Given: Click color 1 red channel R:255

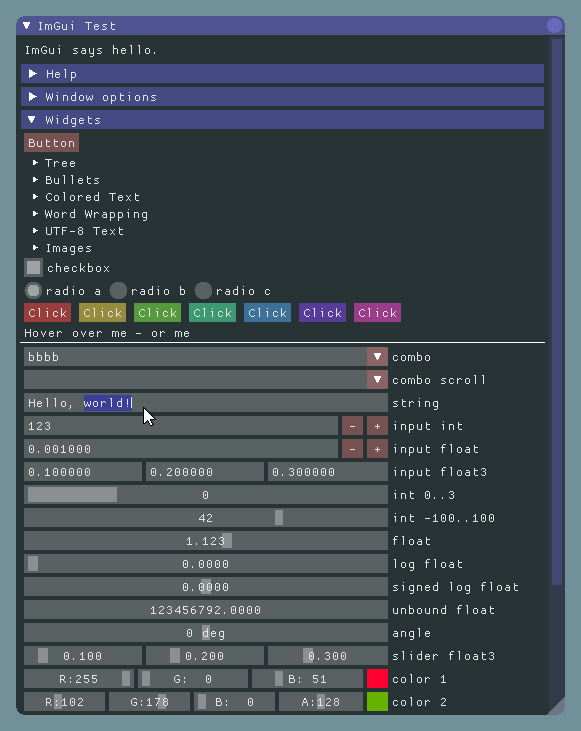Looking at the screenshot, I should tap(79, 678).
